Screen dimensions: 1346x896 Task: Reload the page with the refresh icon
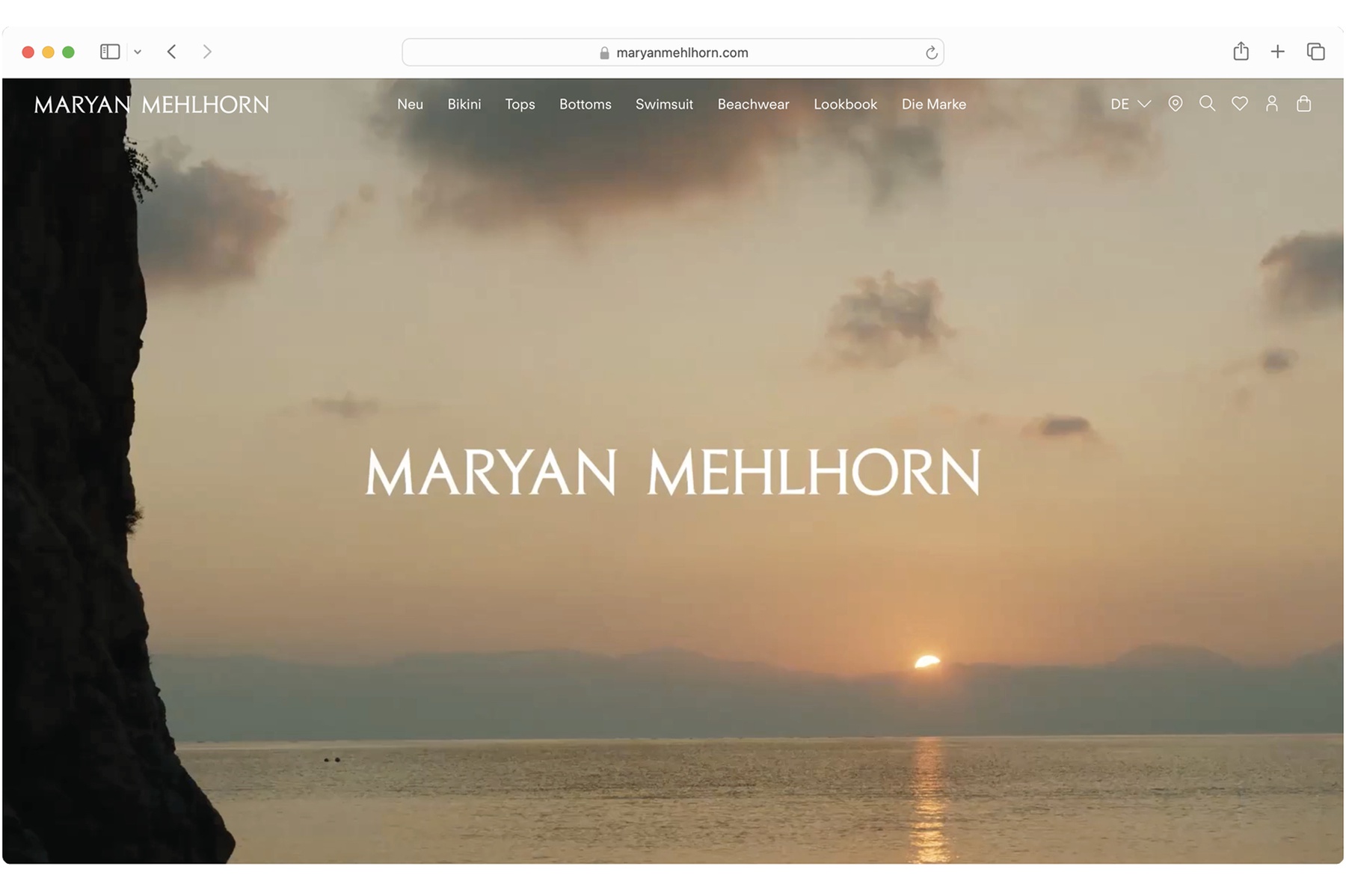click(931, 52)
